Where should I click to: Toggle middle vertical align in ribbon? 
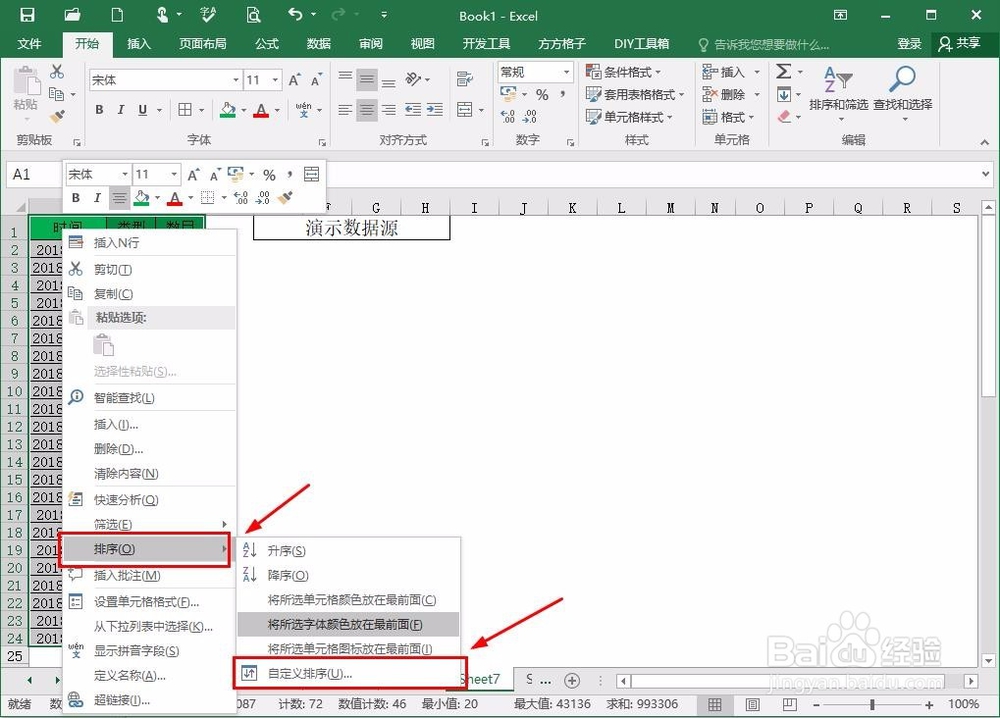pos(367,80)
